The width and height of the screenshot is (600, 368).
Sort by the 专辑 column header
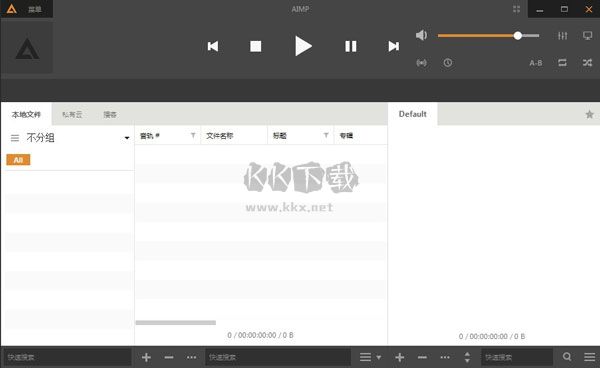(x=346, y=135)
